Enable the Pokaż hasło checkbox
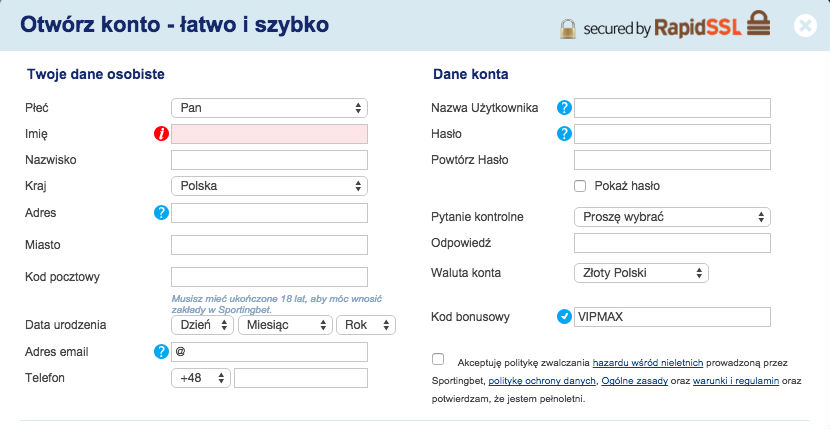 [580, 186]
